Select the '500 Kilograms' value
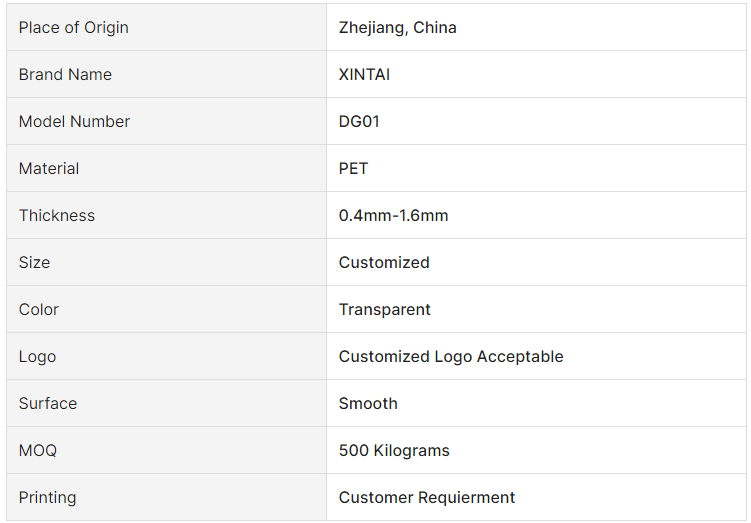This screenshot has height=523, width=751. 394,451
